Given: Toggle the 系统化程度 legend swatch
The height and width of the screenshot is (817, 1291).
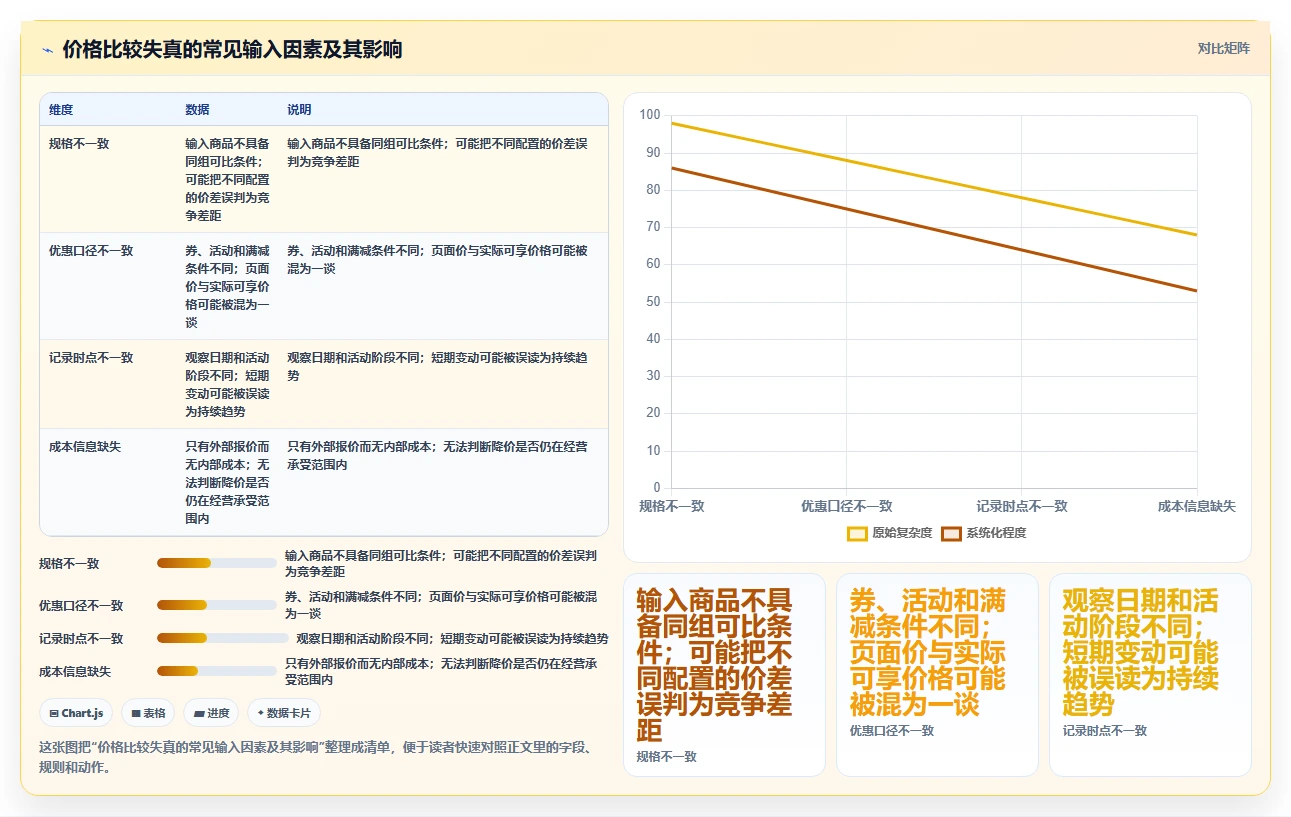Looking at the screenshot, I should point(951,533).
